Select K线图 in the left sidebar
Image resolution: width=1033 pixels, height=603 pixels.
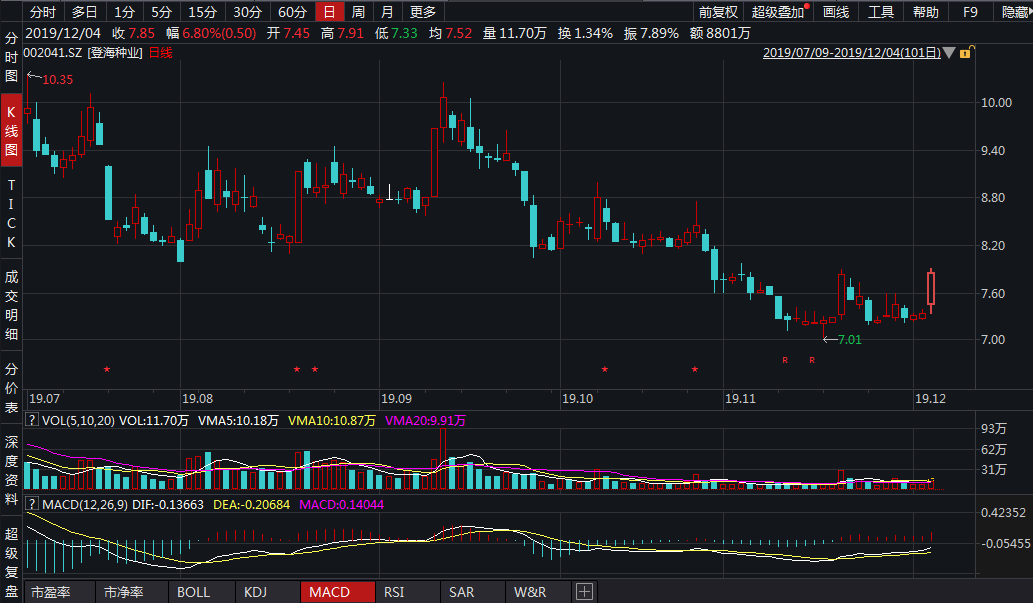pyautogui.click(x=11, y=130)
